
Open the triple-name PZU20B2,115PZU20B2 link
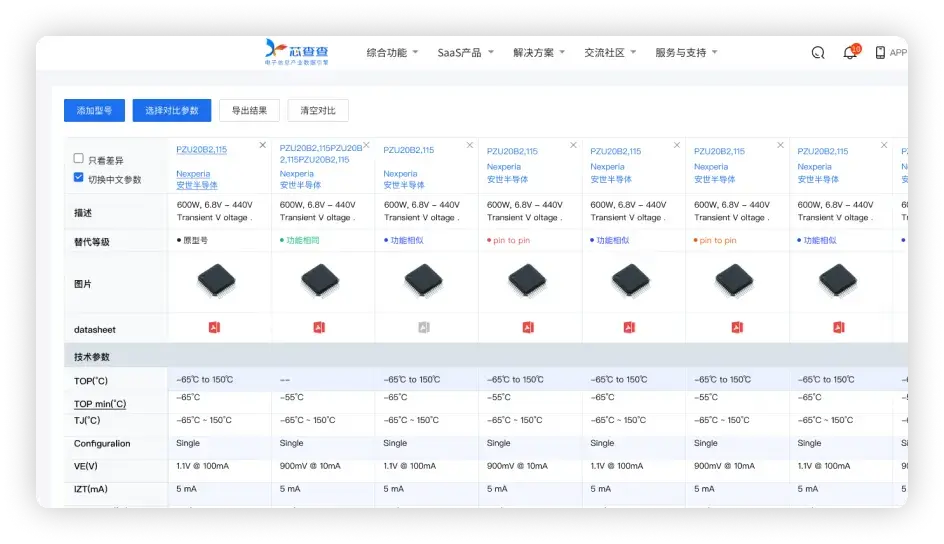click(321, 153)
